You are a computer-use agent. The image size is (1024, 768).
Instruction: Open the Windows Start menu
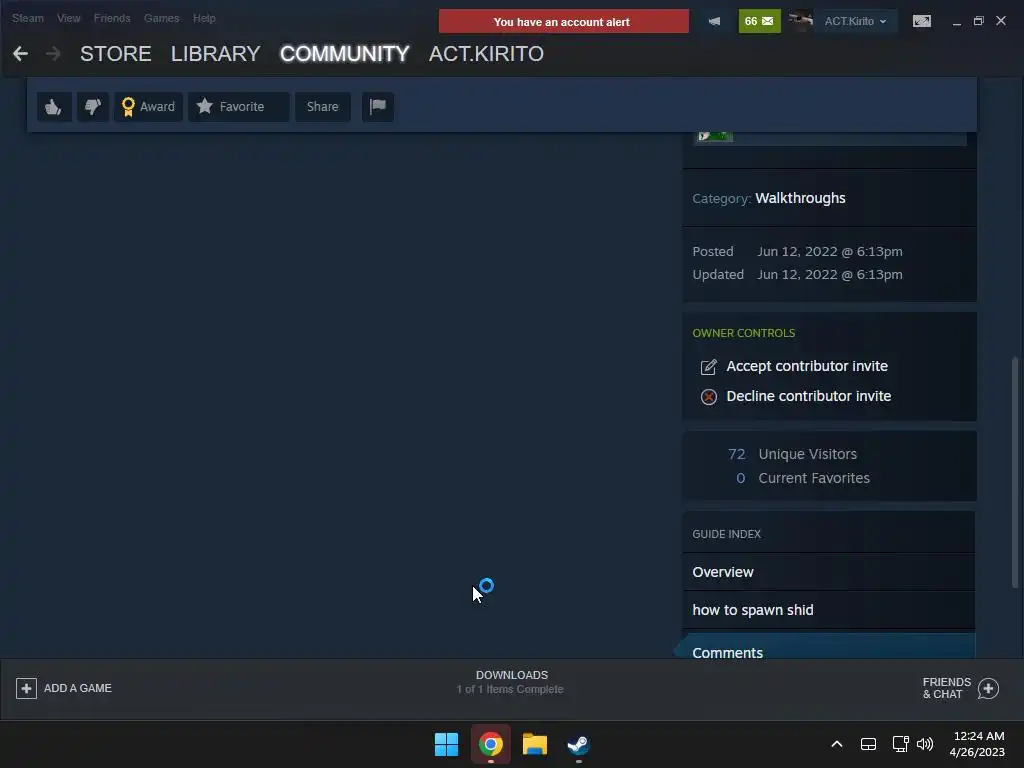[447, 744]
